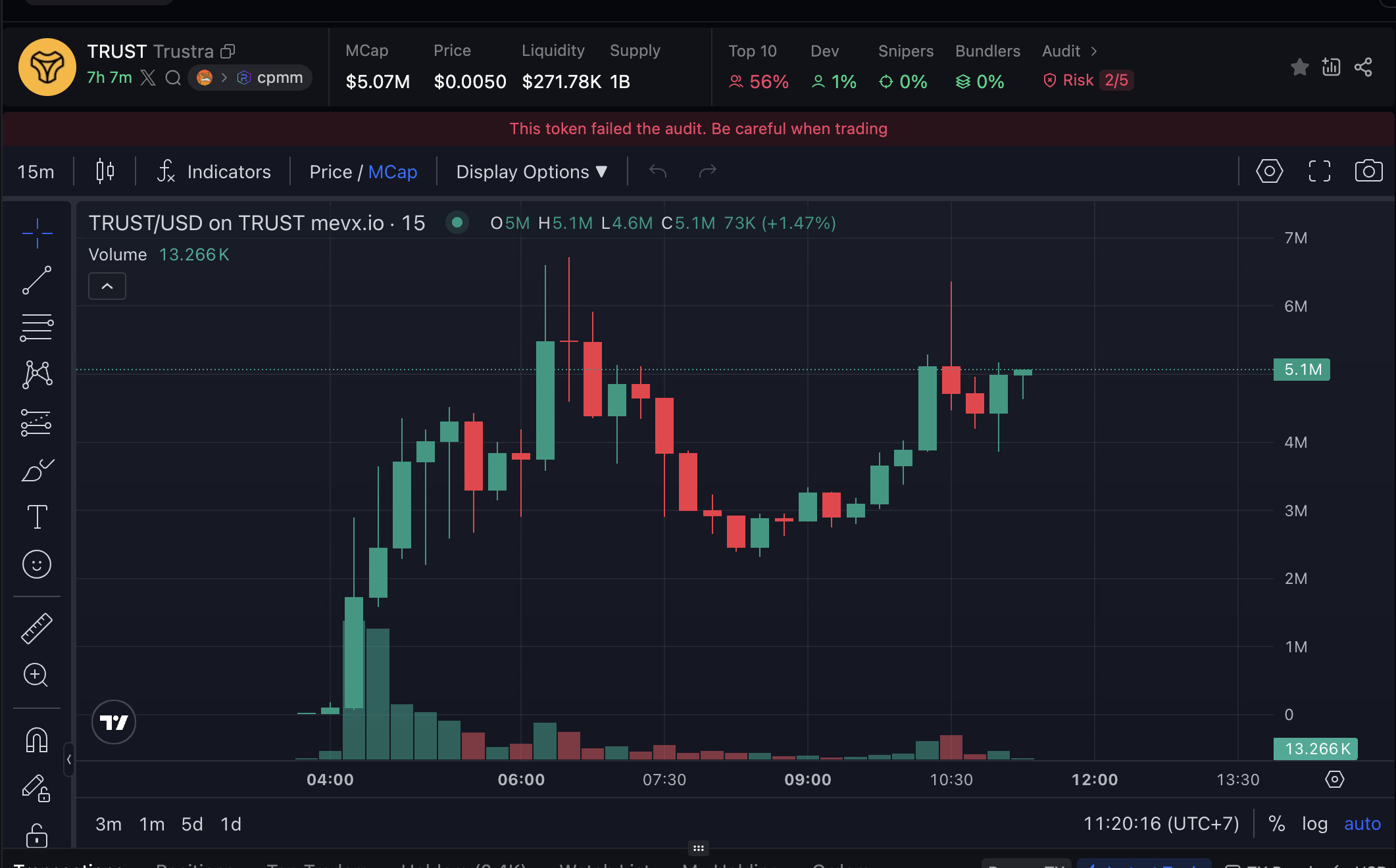Activate the zoom in tool
1396x868 pixels.
pyautogui.click(x=36, y=675)
